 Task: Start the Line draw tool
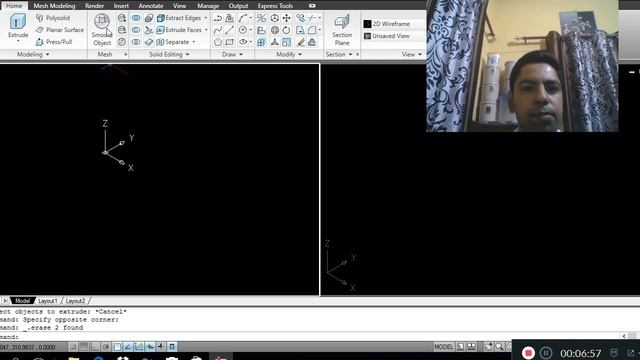point(230,30)
